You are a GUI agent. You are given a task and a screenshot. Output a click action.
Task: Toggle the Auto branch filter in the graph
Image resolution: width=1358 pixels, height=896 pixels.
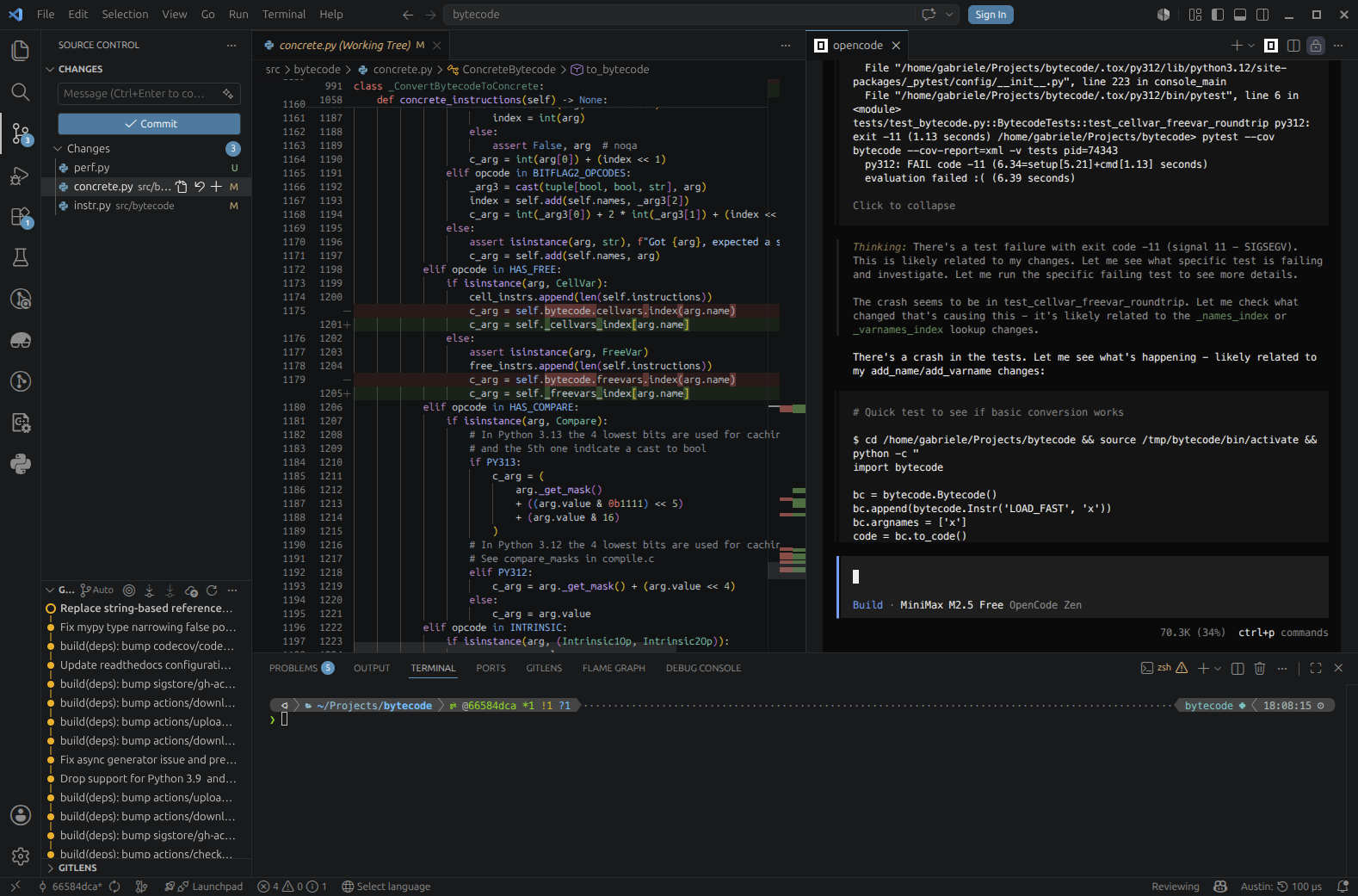point(97,590)
